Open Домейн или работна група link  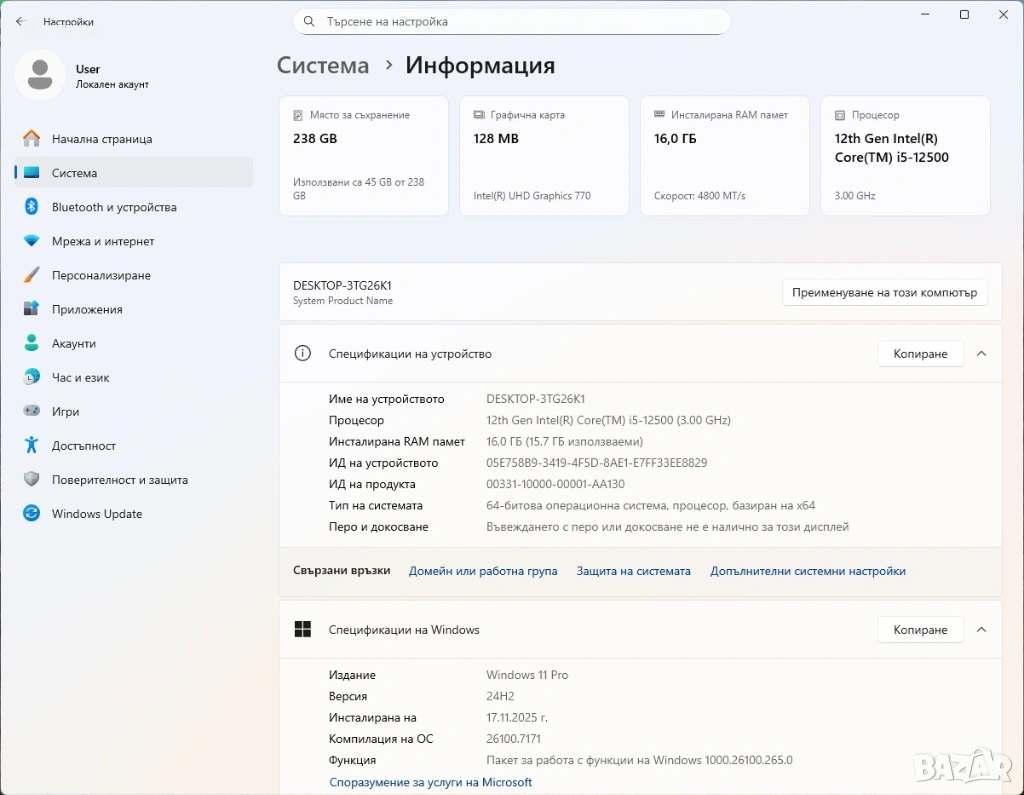point(483,571)
